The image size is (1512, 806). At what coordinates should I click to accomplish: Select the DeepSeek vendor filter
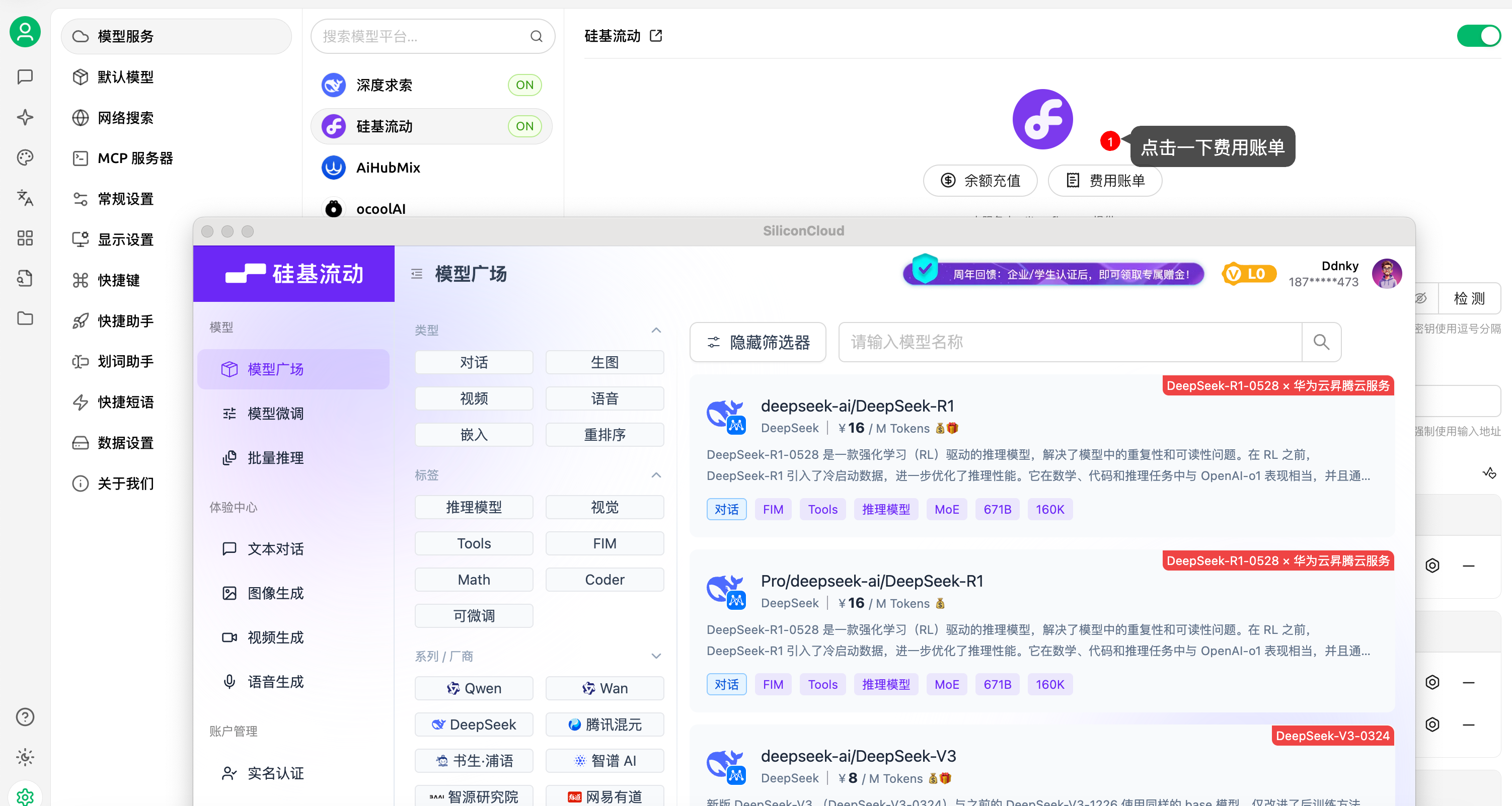pos(474,724)
